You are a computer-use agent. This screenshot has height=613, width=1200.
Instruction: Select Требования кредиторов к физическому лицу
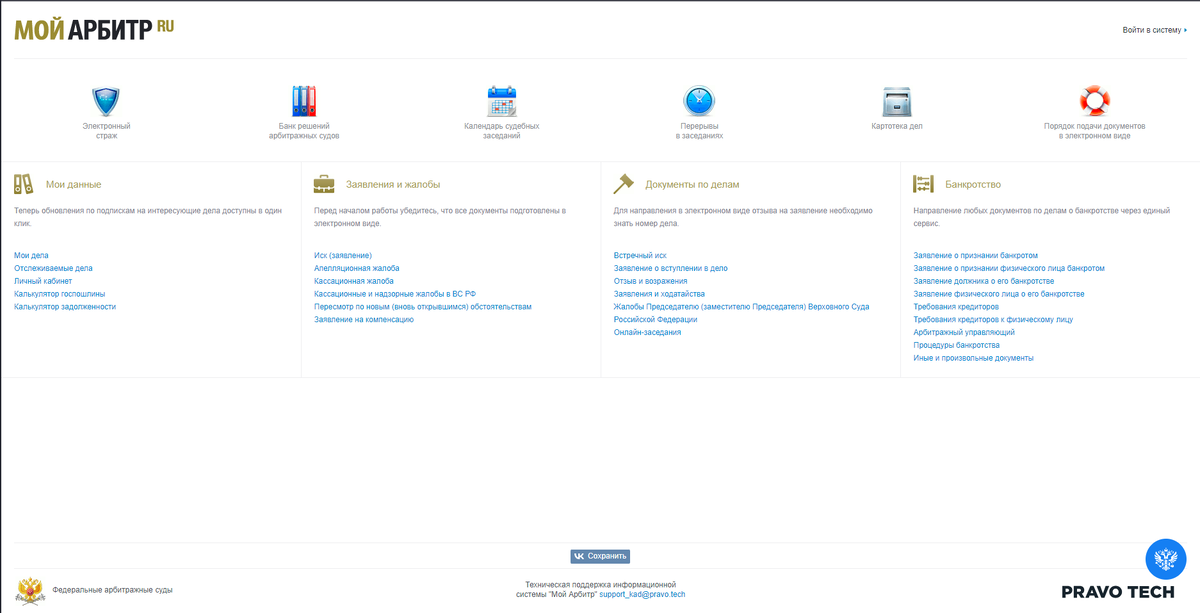tap(994, 319)
